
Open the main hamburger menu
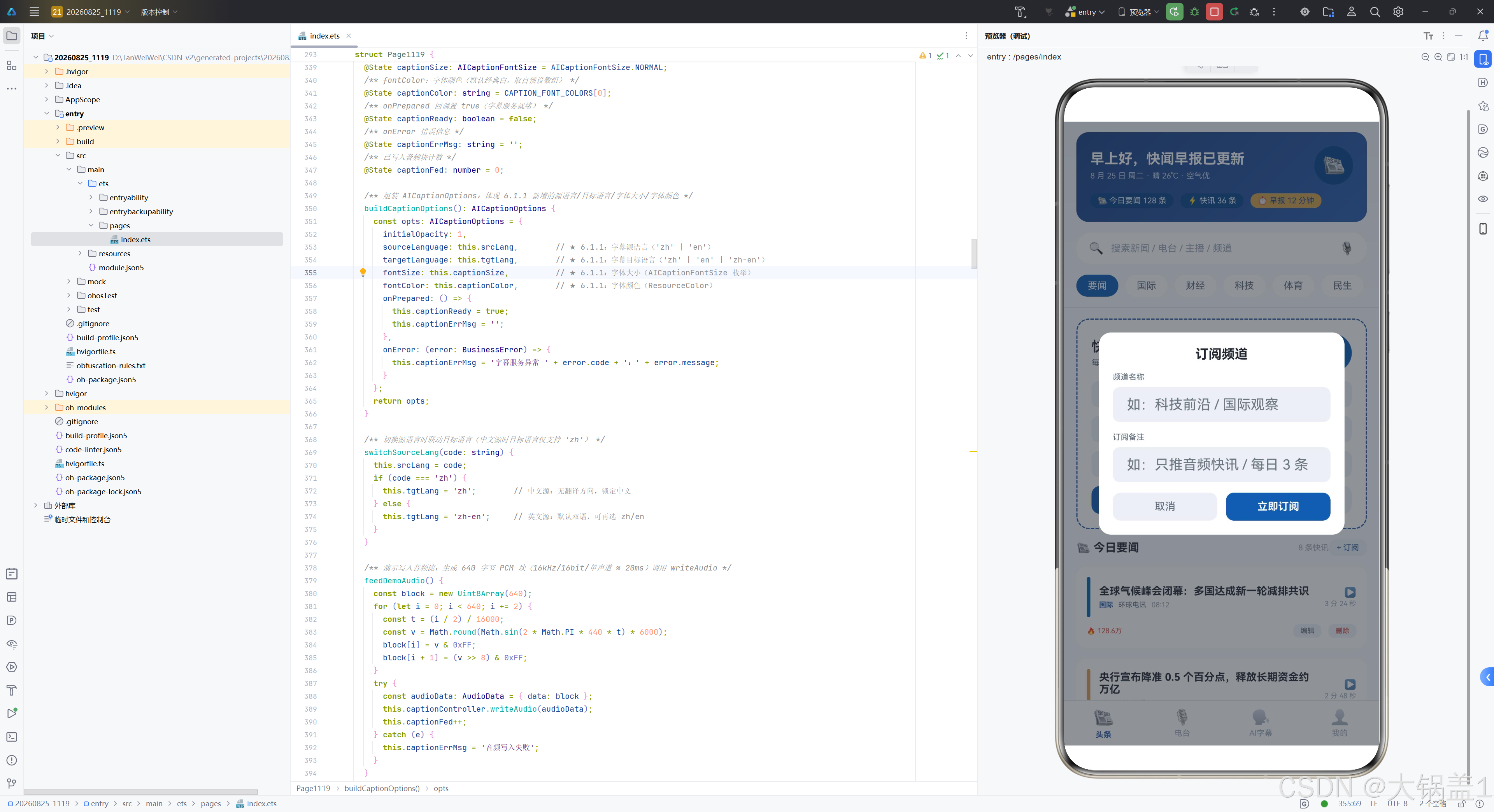(x=34, y=12)
